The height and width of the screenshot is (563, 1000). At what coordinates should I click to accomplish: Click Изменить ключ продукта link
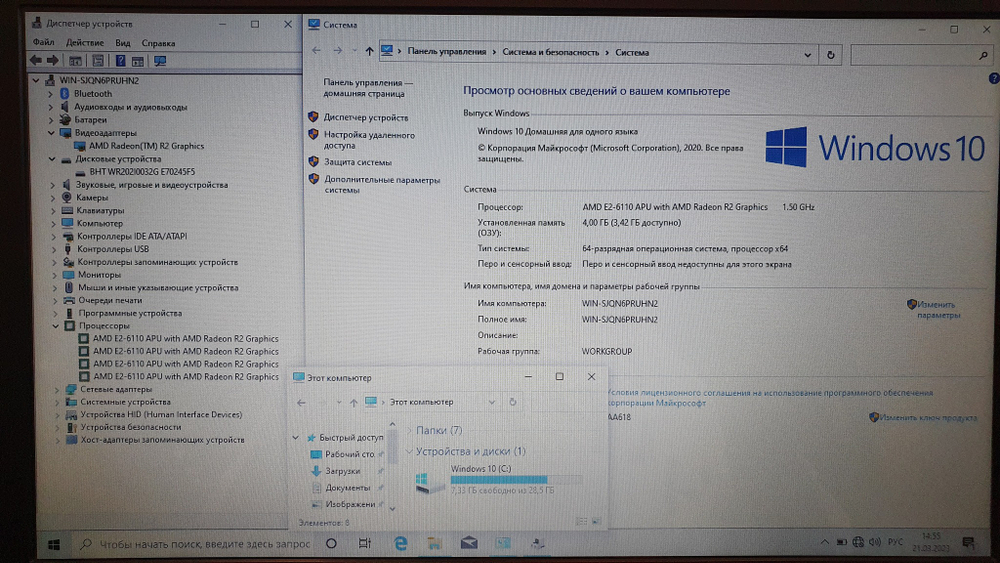coord(928,418)
